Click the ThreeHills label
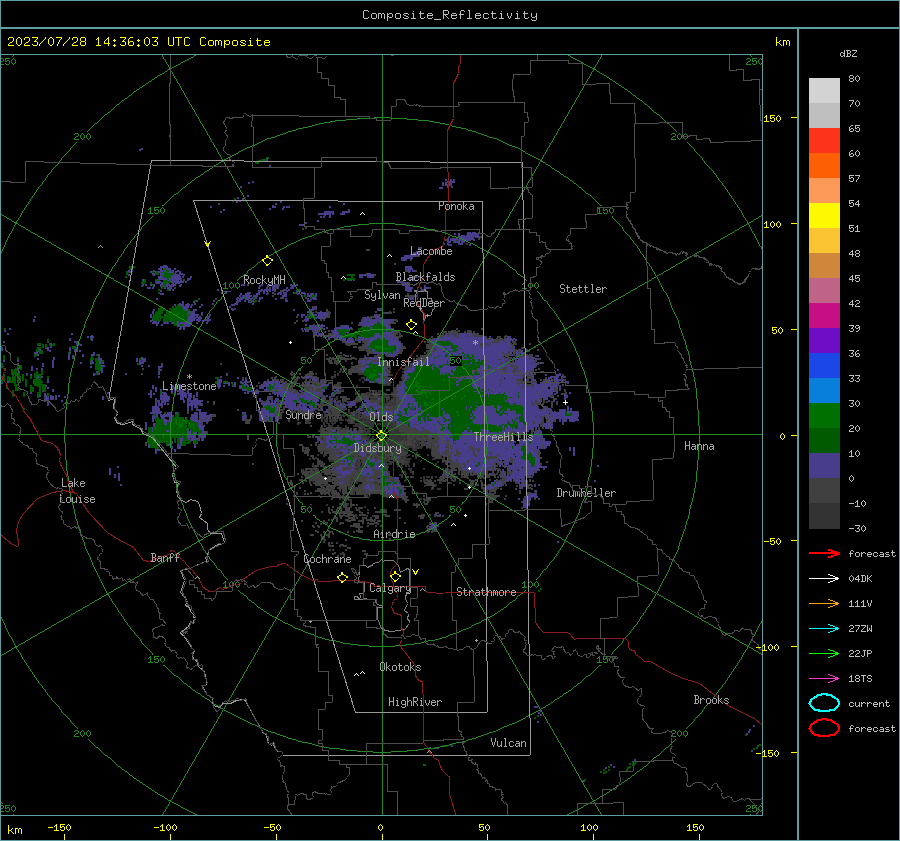This screenshot has height=841, width=900. [x=503, y=437]
